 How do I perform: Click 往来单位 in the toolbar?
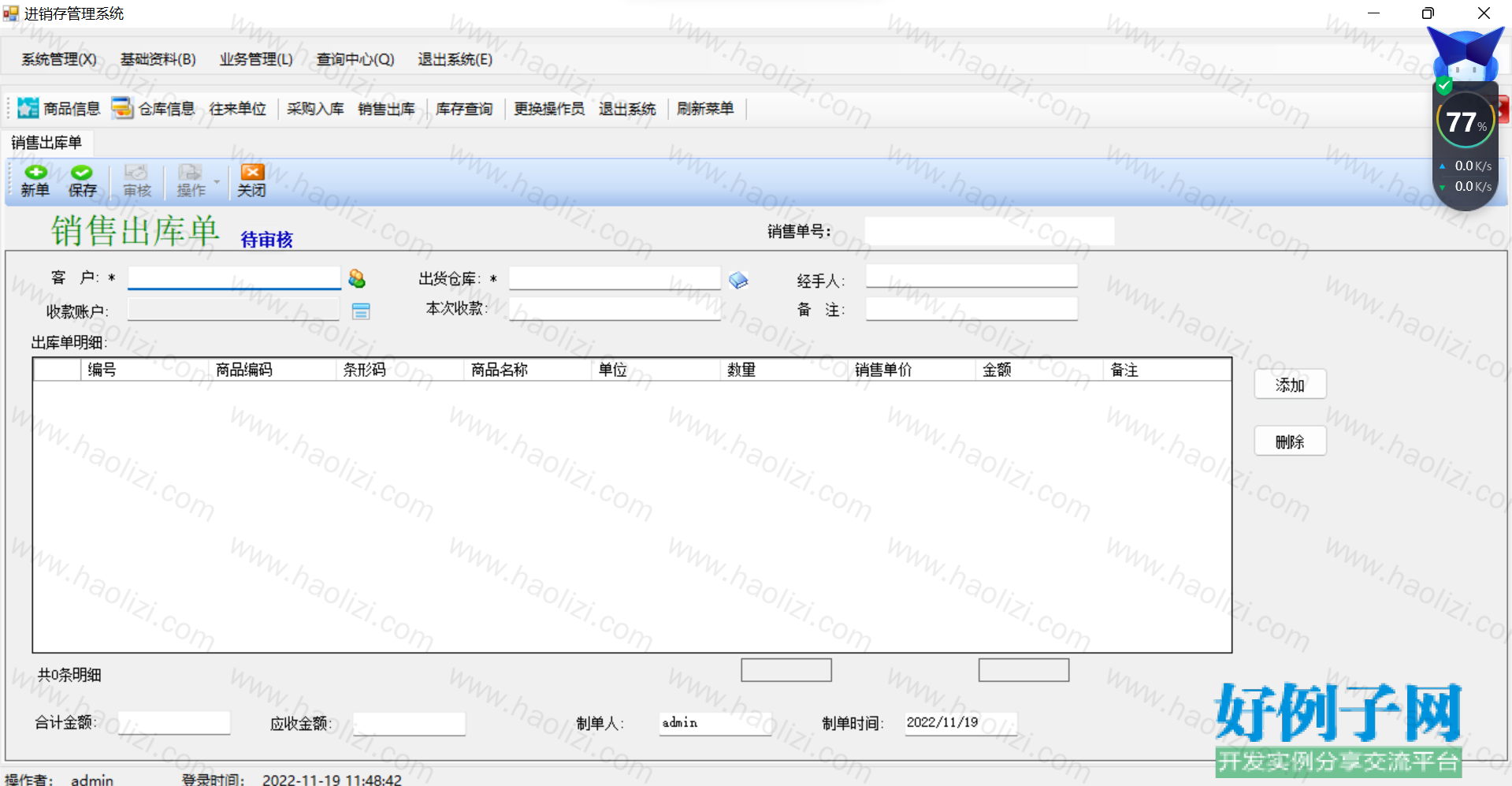tap(237, 109)
